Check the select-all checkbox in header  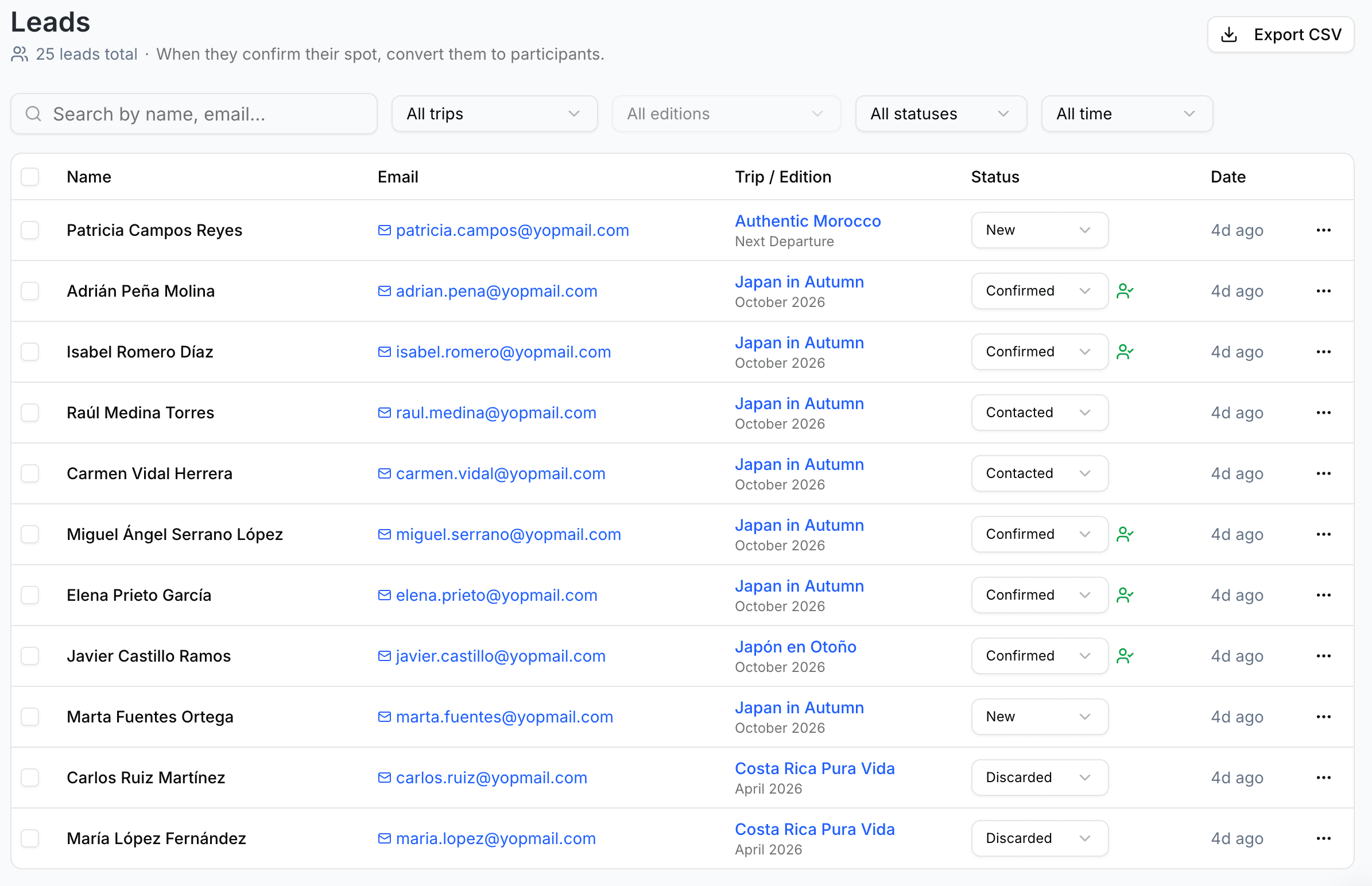[x=30, y=177]
